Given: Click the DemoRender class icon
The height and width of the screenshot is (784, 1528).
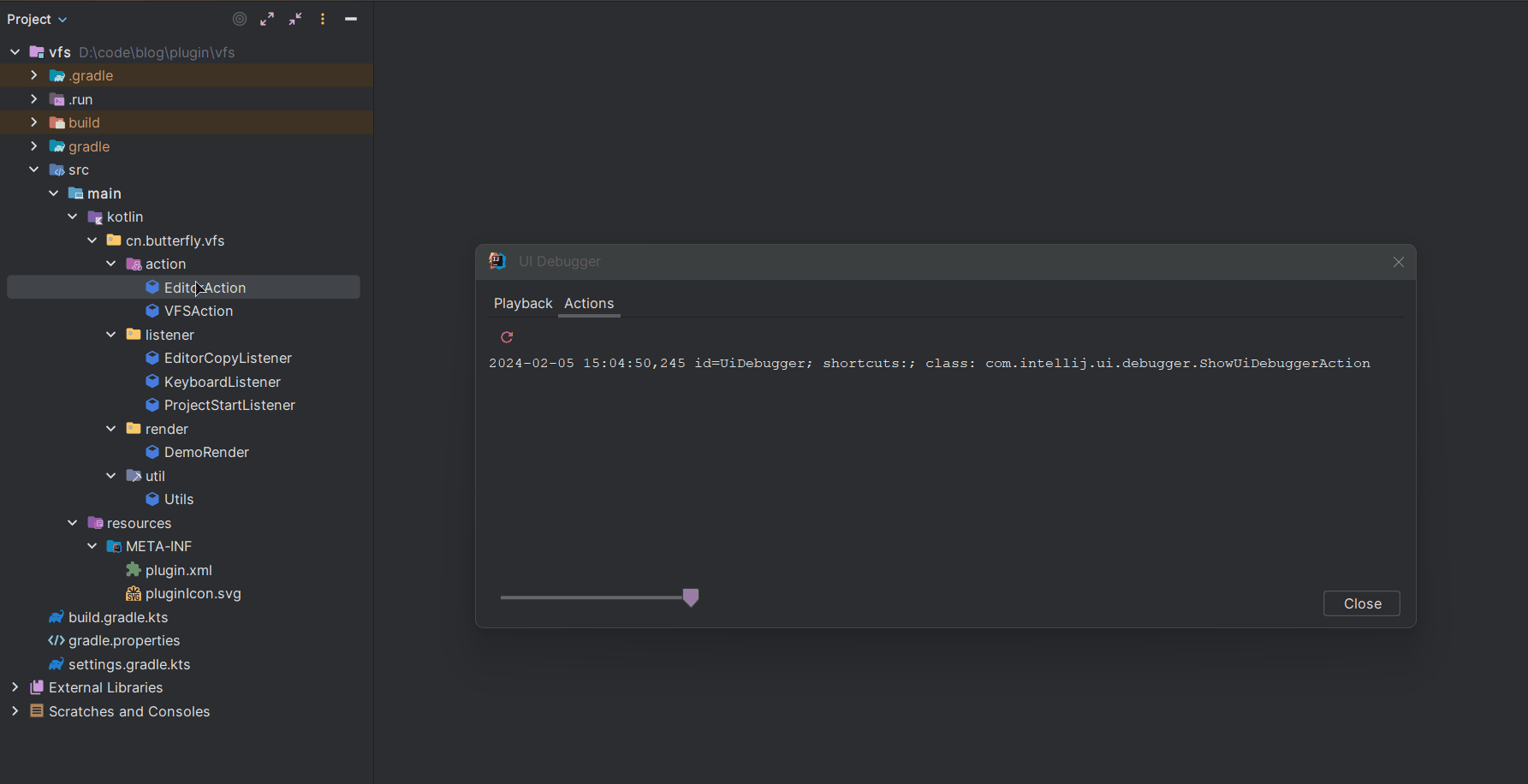Looking at the screenshot, I should click(x=152, y=452).
